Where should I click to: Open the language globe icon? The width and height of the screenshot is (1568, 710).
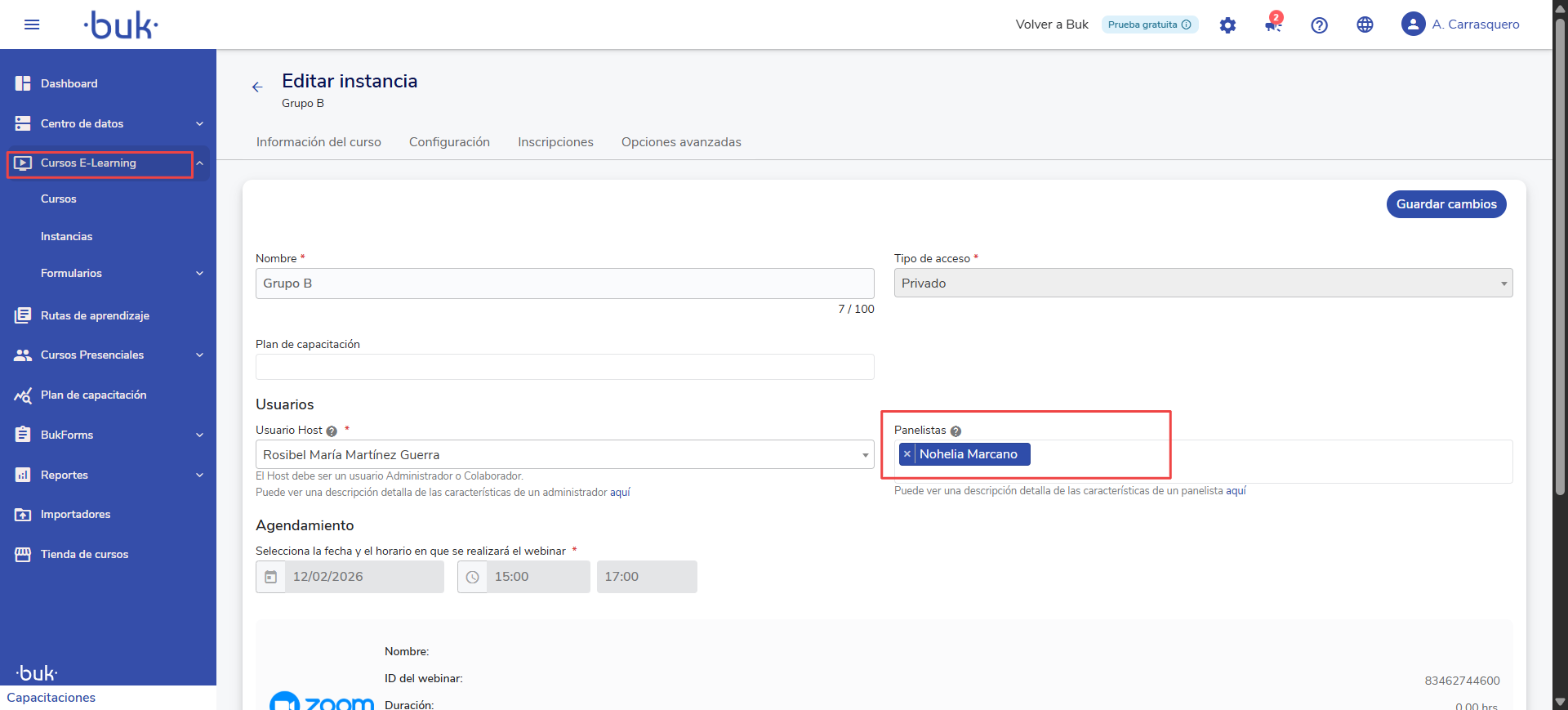[x=1365, y=25]
